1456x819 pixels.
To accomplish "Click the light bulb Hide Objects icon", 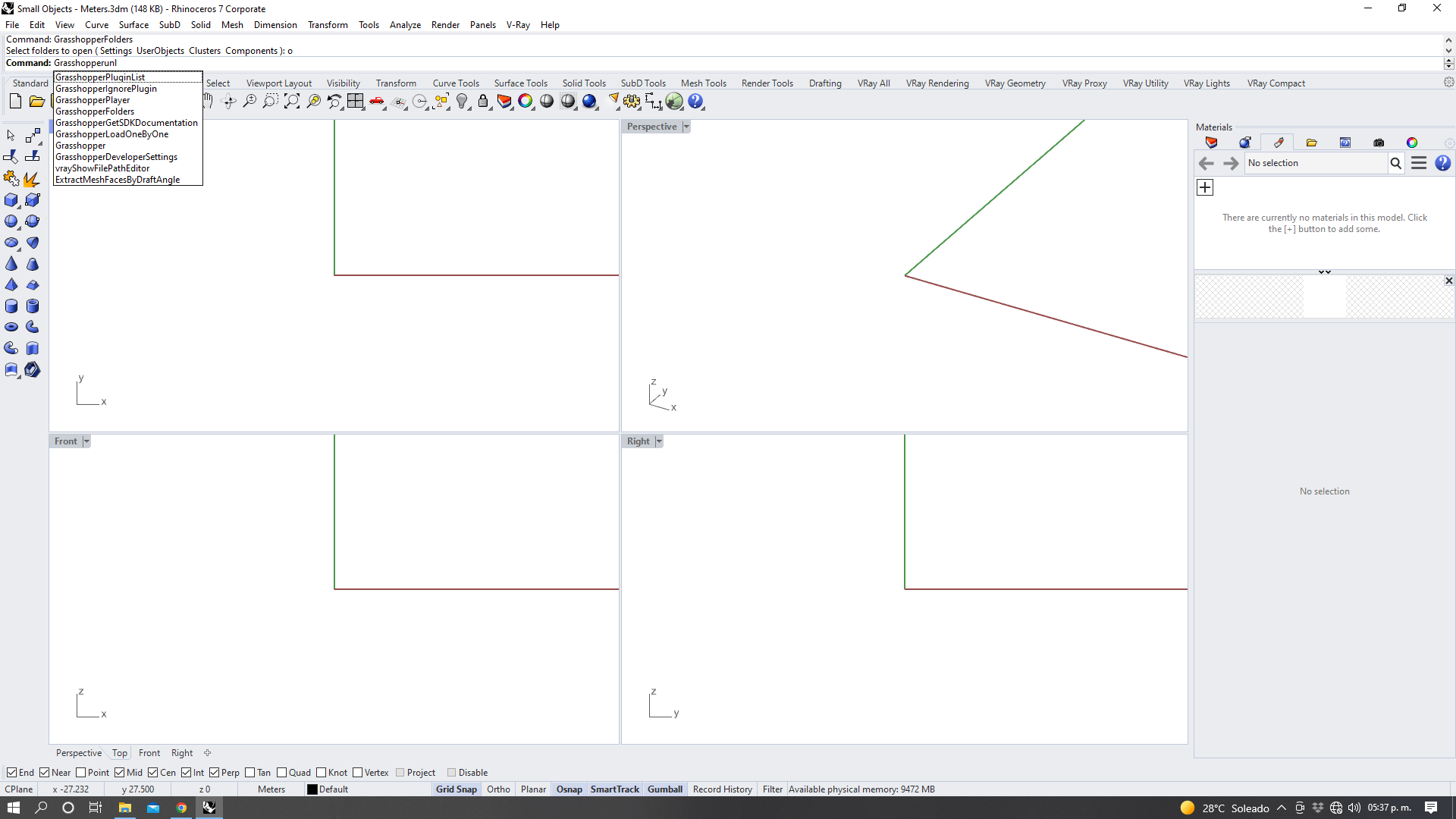I will pos(462,102).
